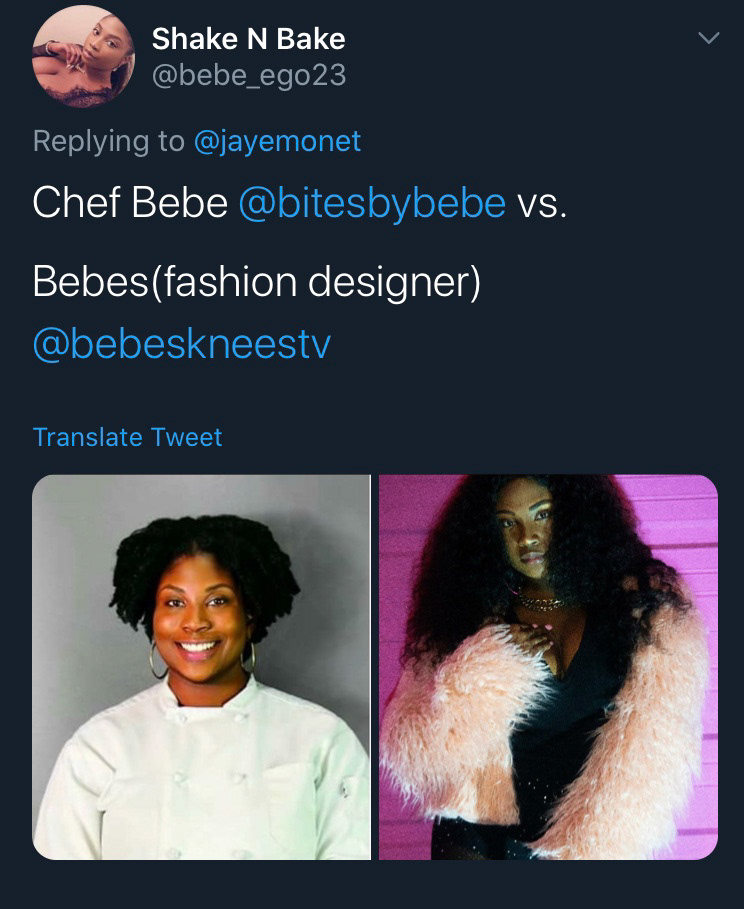Tap the "Replying to" label

coord(108,141)
